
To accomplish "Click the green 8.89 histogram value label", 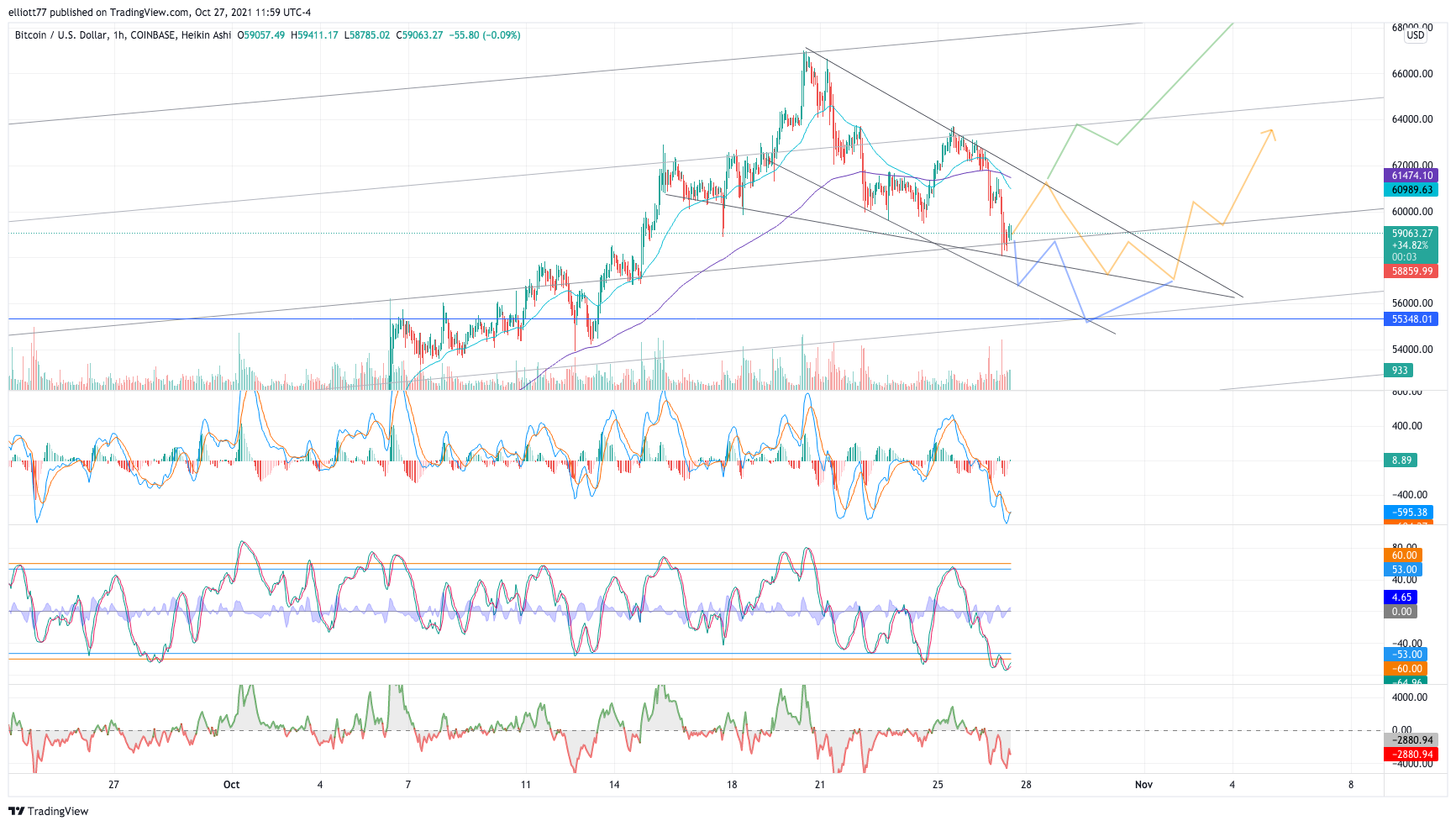I will pos(1401,460).
